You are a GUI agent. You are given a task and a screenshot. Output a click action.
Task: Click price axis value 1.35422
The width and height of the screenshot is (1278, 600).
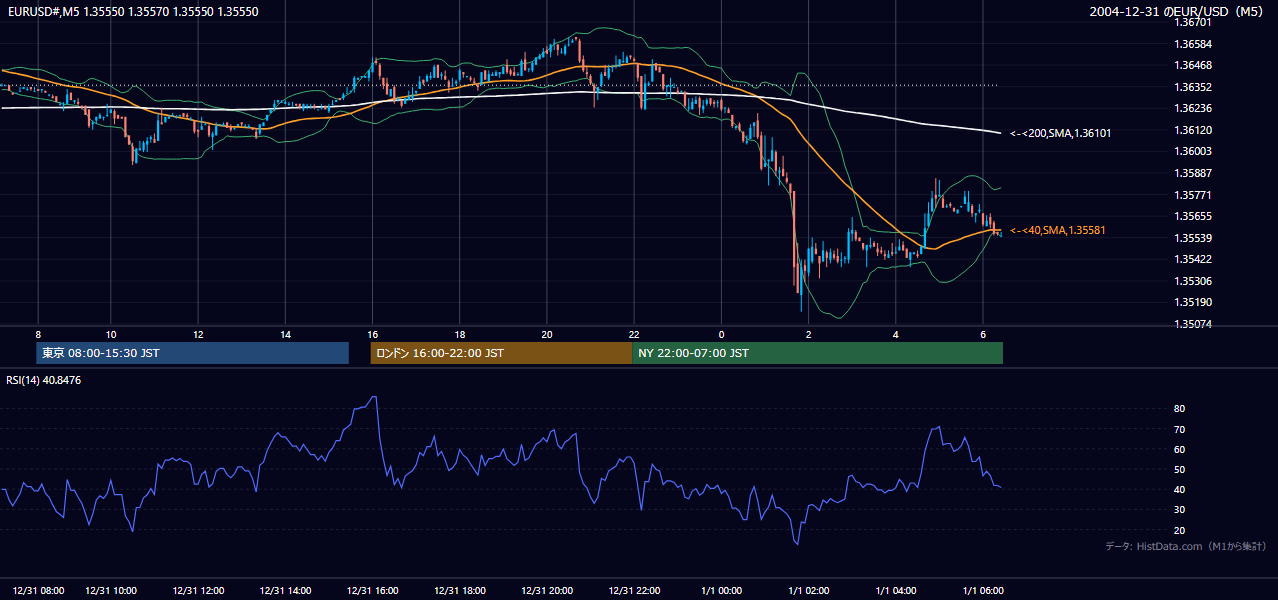[x=1192, y=259]
